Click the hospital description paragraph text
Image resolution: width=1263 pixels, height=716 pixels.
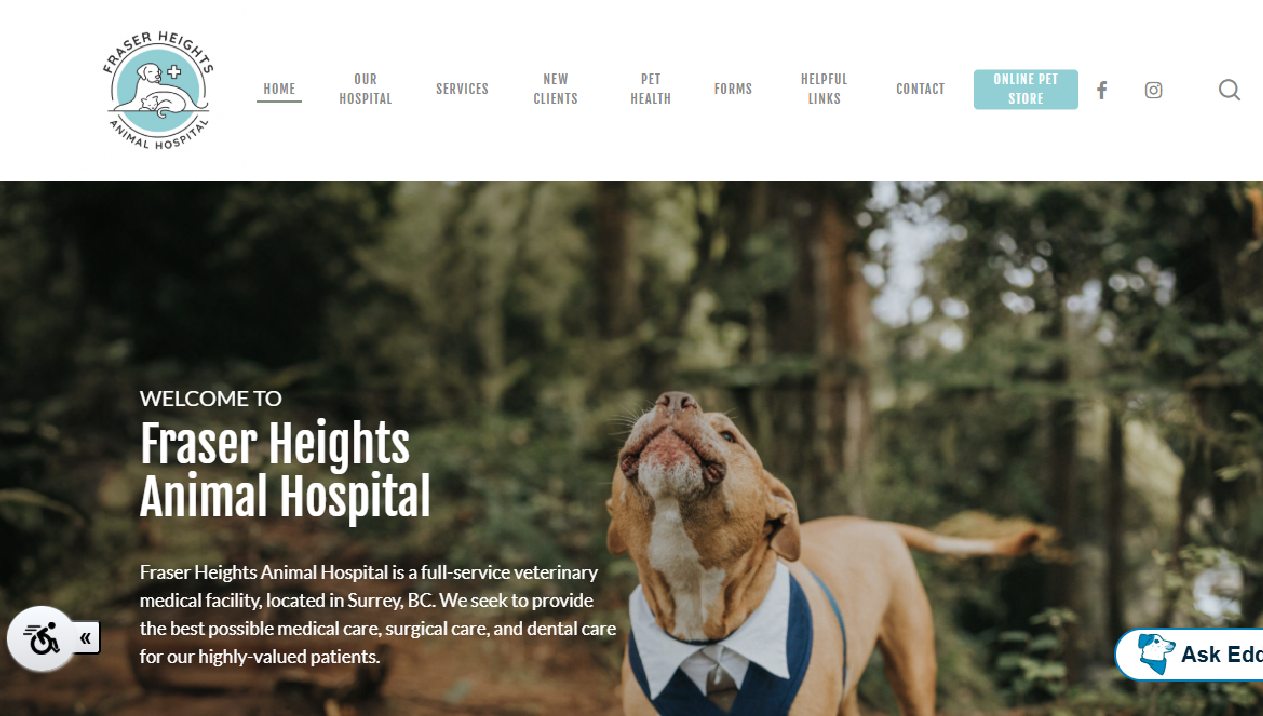point(378,615)
